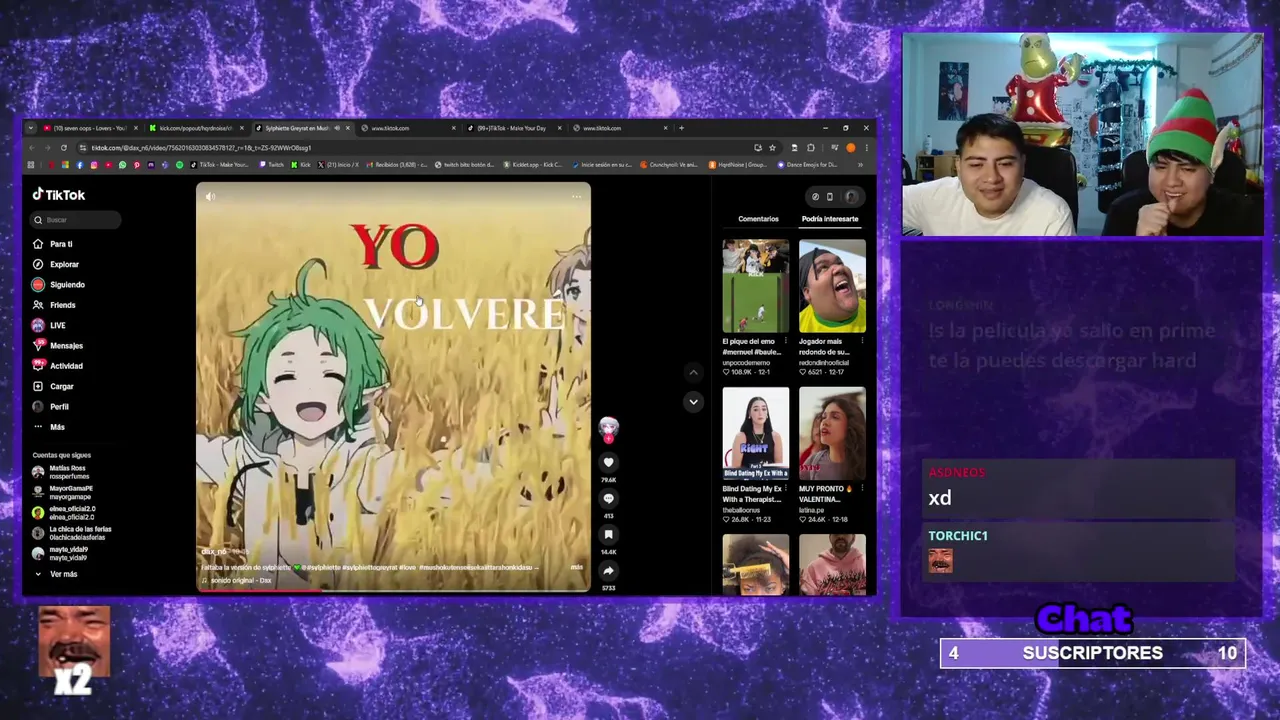
Task: Click the TORCHIC1 chat username
Action: (x=958, y=536)
